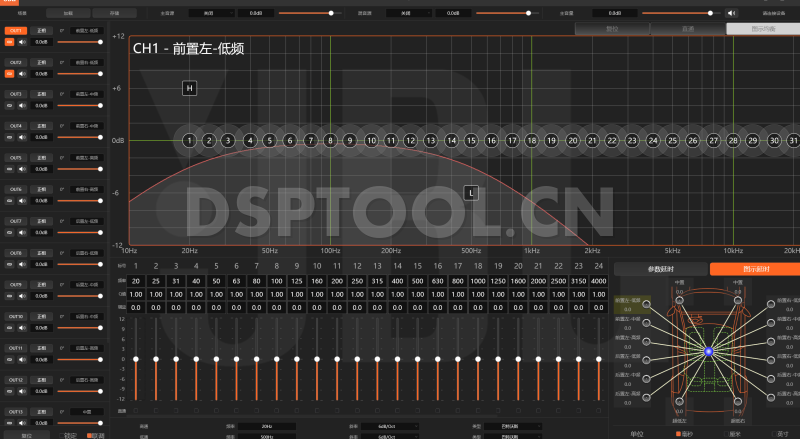Viewport: 800px width, 439px height.
Task: Click the 20Hz high-pass frequency field
Action: click(x=267, y=425)
